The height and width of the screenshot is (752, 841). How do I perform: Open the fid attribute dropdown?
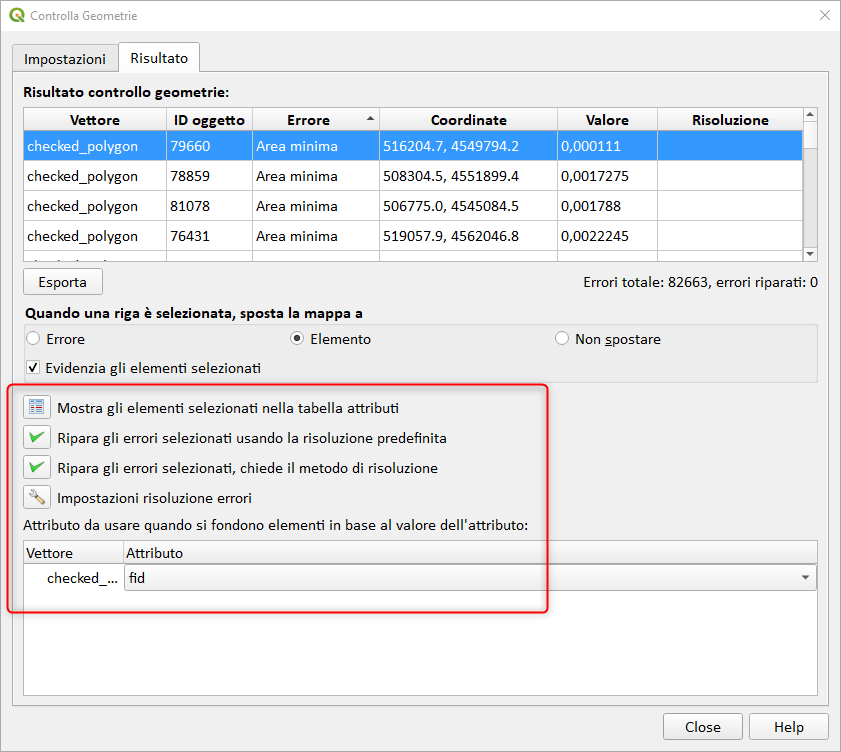[806, 578]
